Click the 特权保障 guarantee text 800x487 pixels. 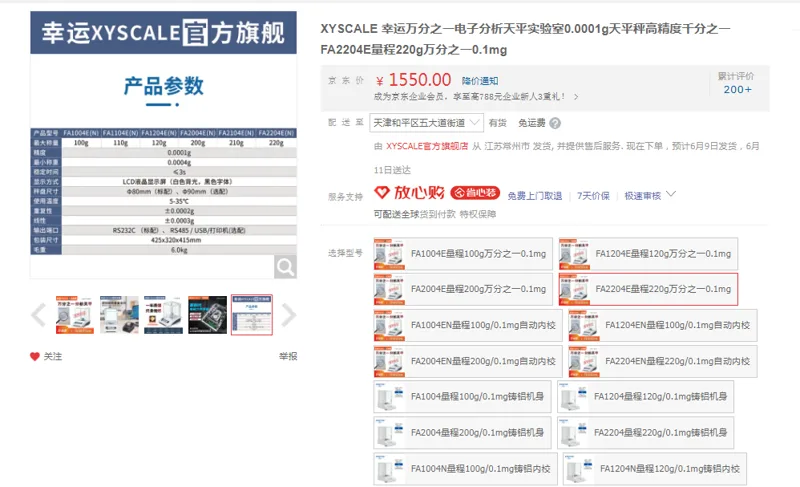pos(478,214)
